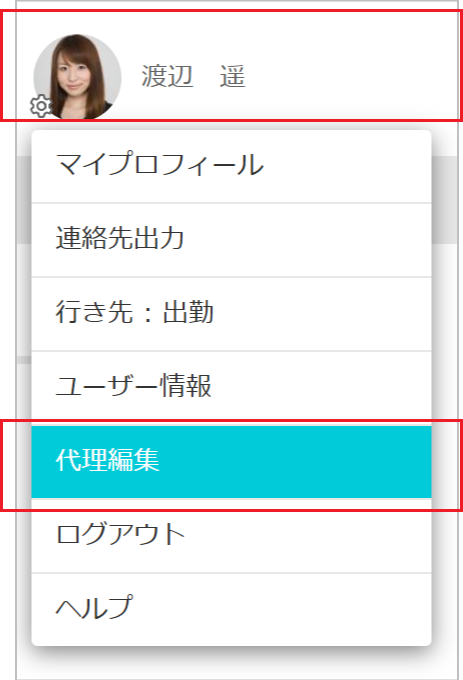Screen dimensions: 463x680
Task: Choose 行き先：出勤 in the dropdown menu
Action: (232, 314)
